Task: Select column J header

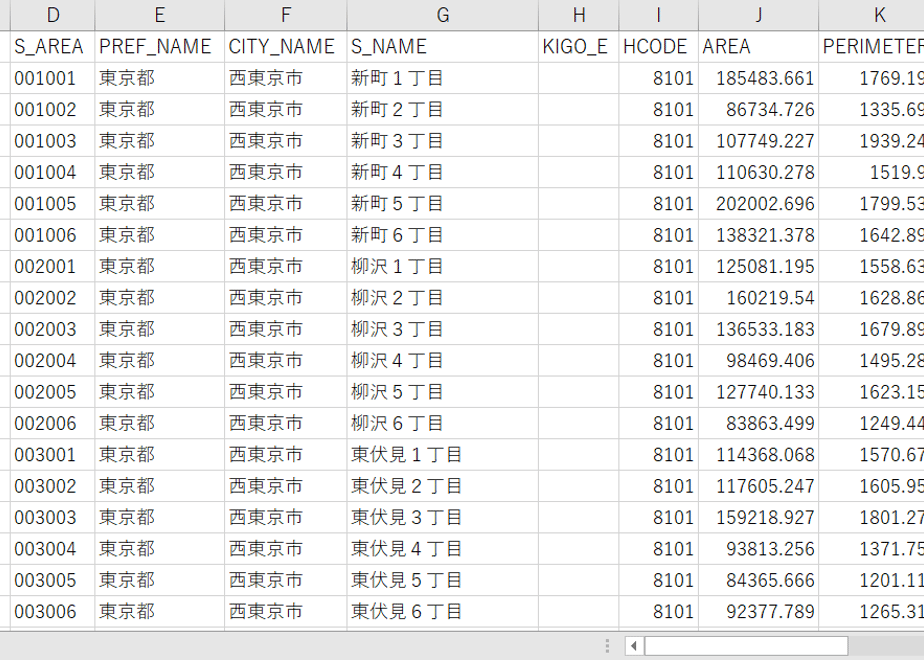Action: coord(758,15)
